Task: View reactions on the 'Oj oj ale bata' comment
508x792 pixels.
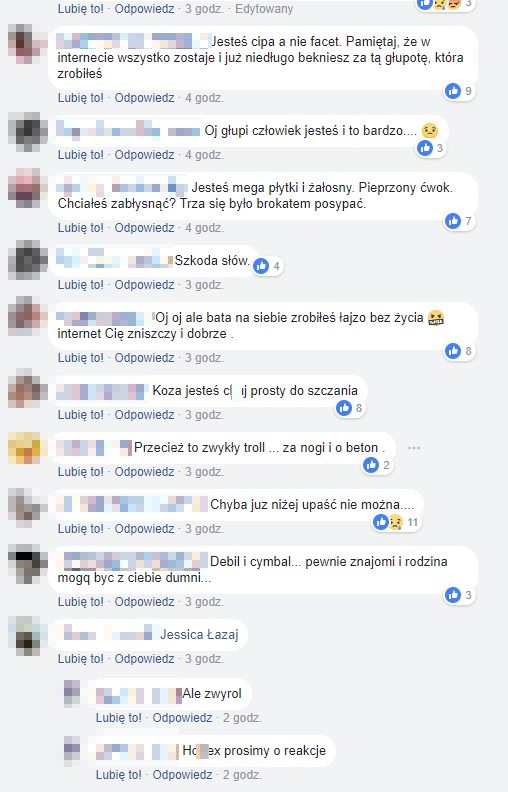Action: coord(459,351)
